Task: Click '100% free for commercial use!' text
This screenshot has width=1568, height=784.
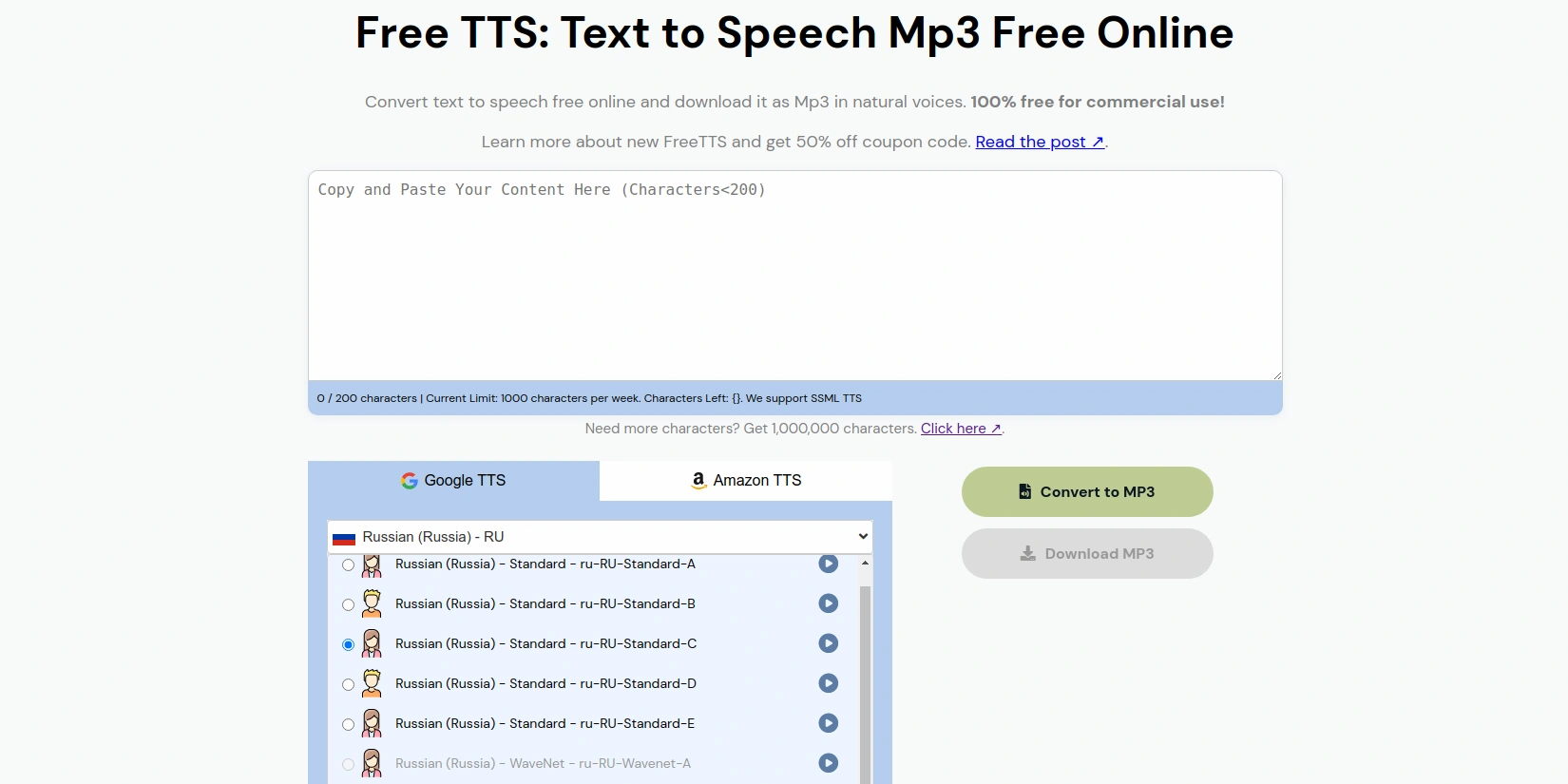Action: point(1098,102)
